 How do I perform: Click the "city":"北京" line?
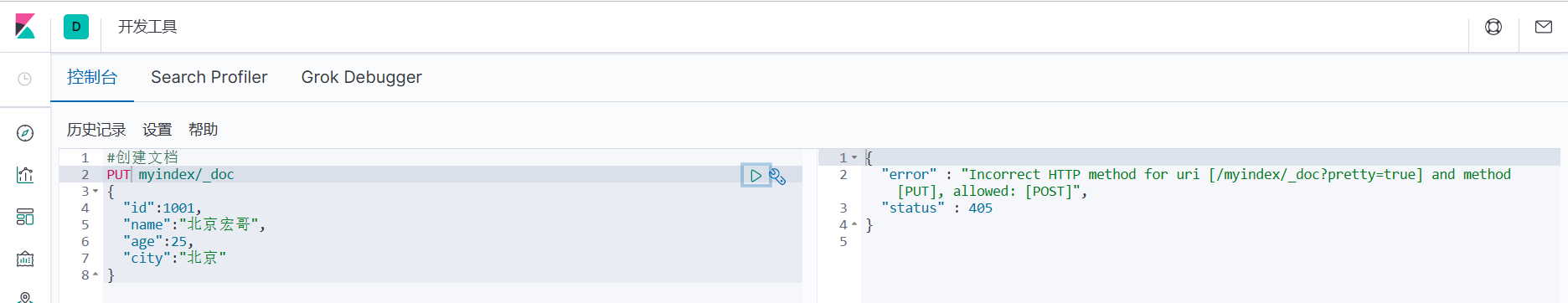pyautogui.click(x=174, y=258)
